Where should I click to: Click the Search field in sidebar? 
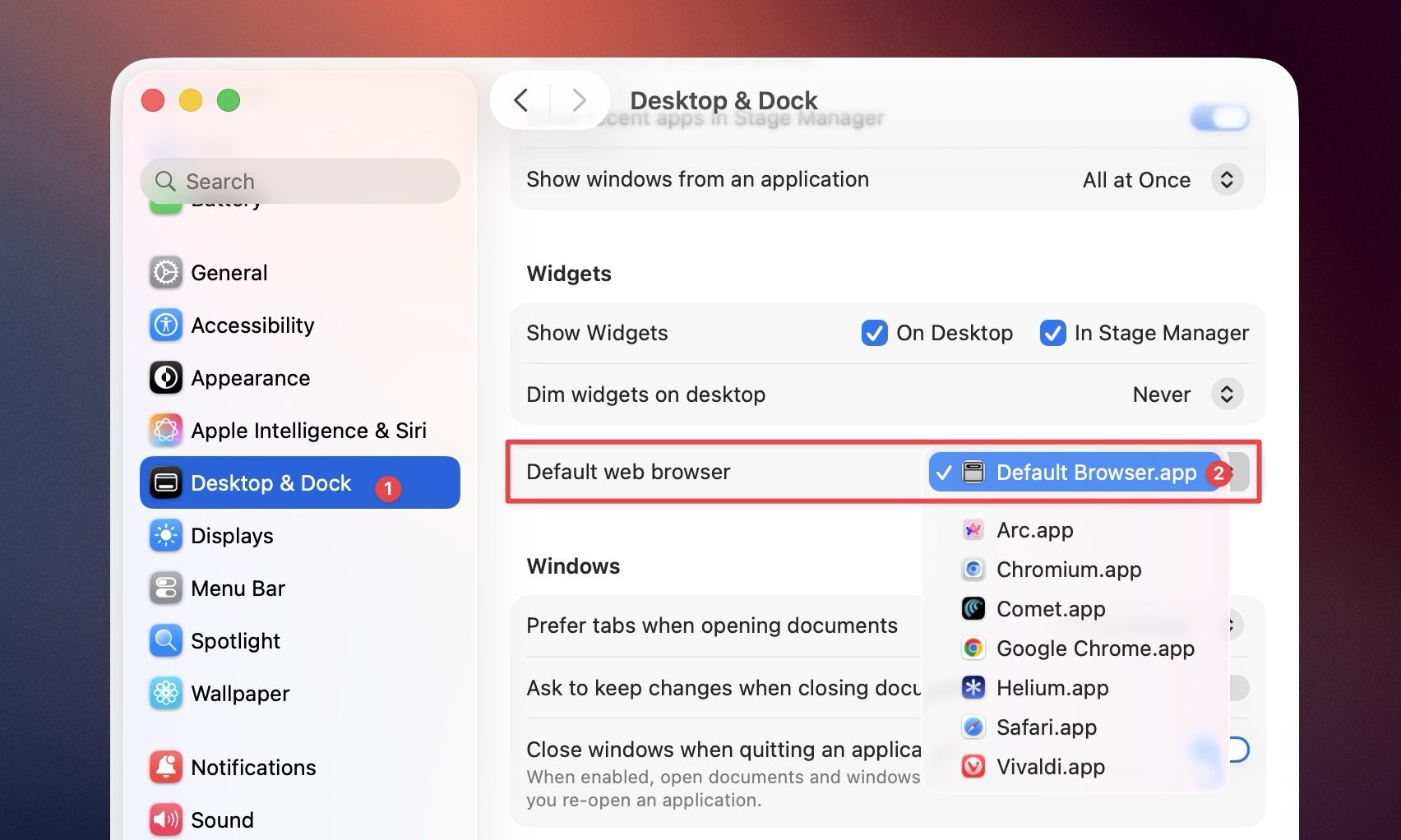click(x=300, y=181)
